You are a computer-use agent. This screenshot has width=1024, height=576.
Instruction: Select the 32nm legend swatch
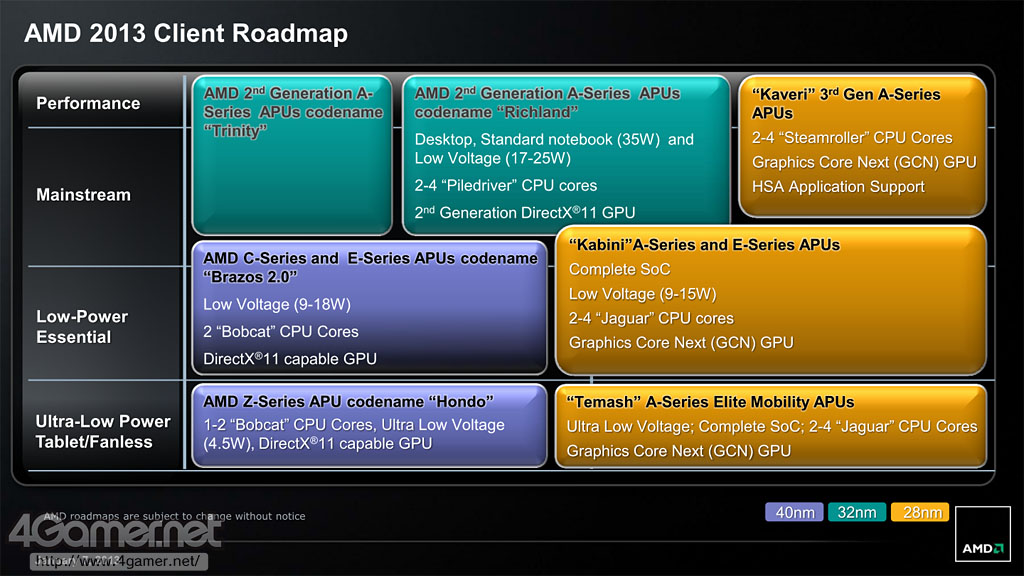pos(857,512)
